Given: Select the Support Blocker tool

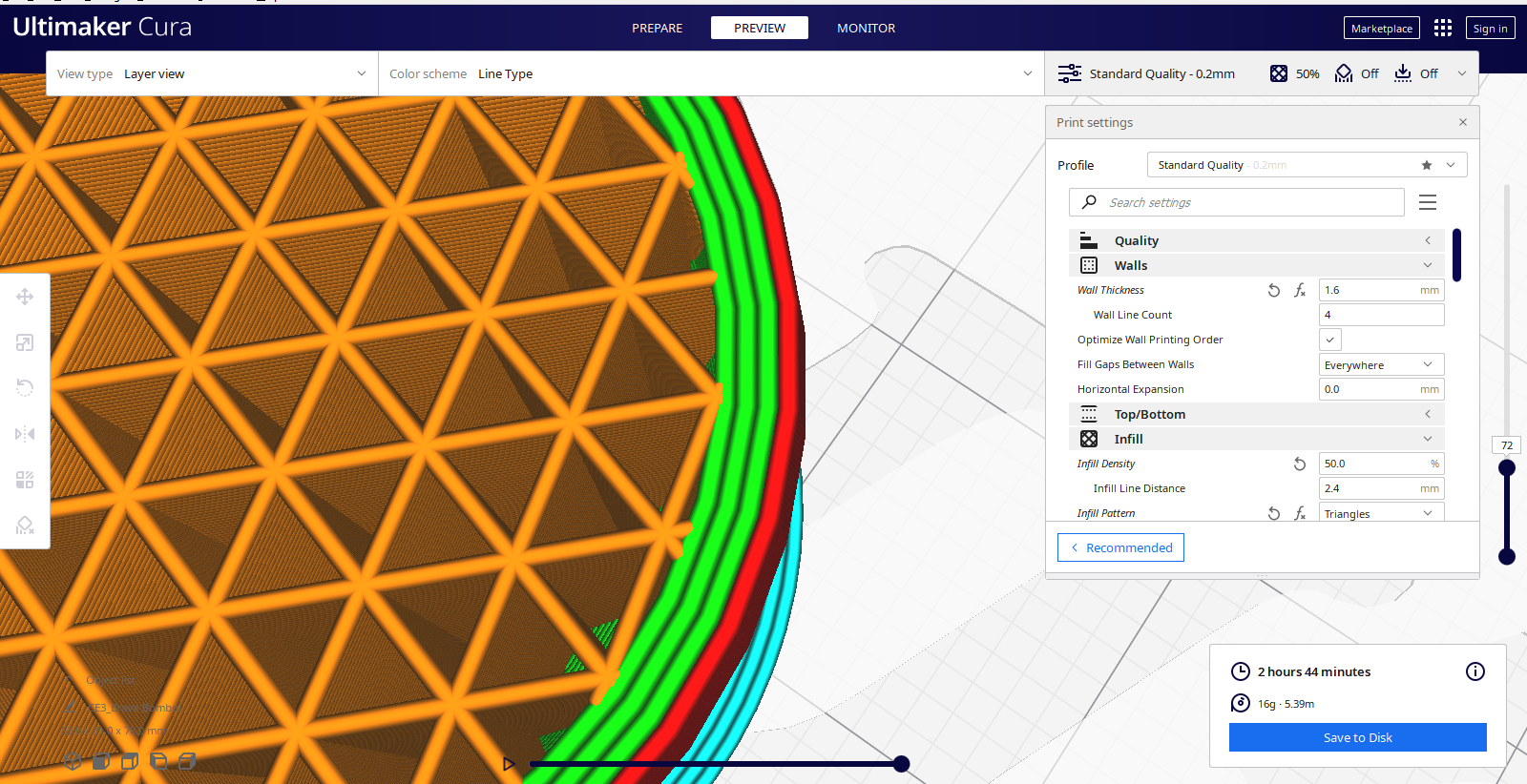Looking at the screenshot, I should 25,526.
